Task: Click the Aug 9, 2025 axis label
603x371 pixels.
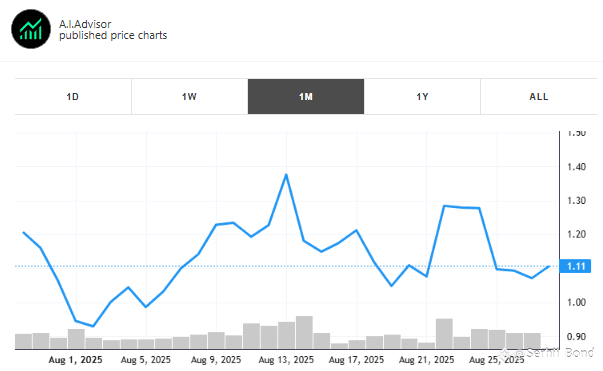Action: (x=216, y=360)
